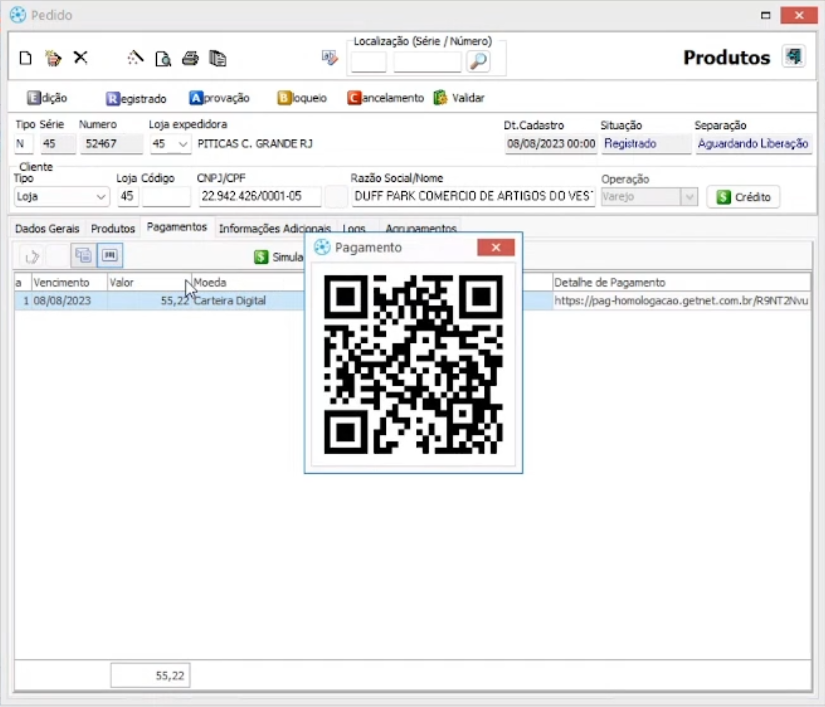Click the rename label icon beside Localização
This screenshot has width=825, height=707.
(x=329, y=57)
